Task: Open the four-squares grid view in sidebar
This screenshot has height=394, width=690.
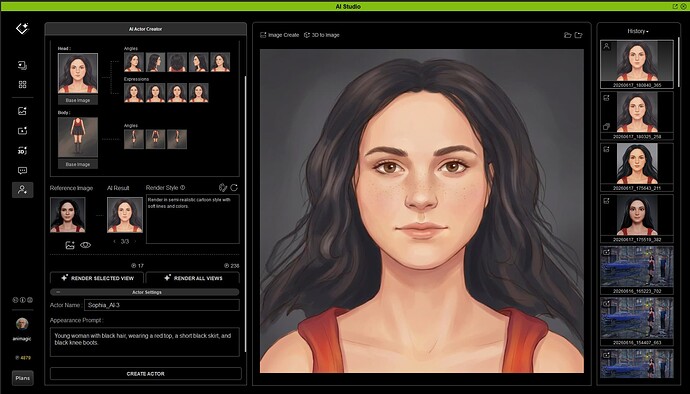Action: point(22,85)
